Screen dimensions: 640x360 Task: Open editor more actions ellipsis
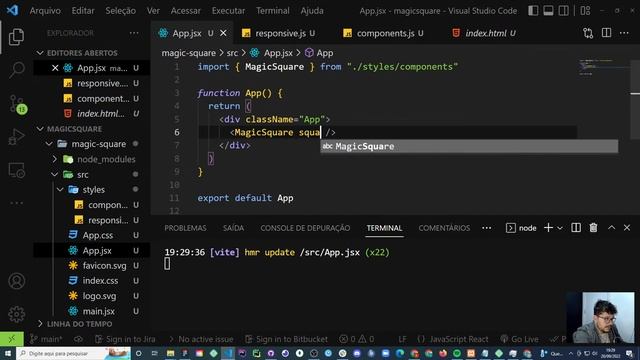[x=624, y=33]
